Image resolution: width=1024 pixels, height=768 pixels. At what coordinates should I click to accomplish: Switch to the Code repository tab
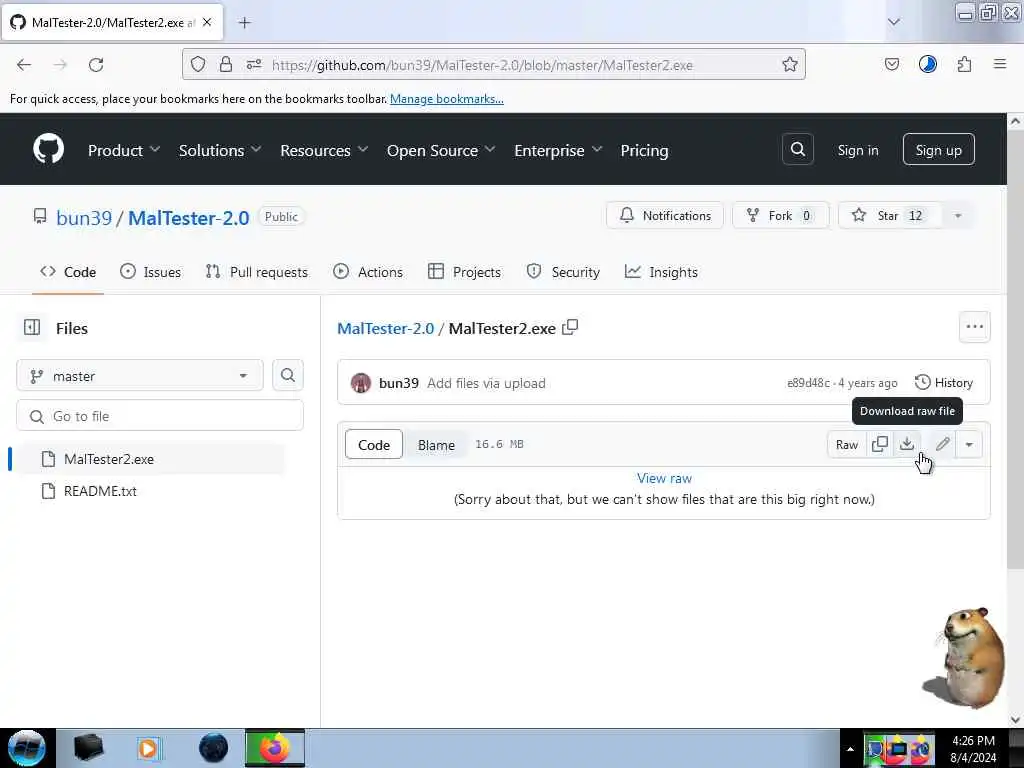tap(68, 272)
